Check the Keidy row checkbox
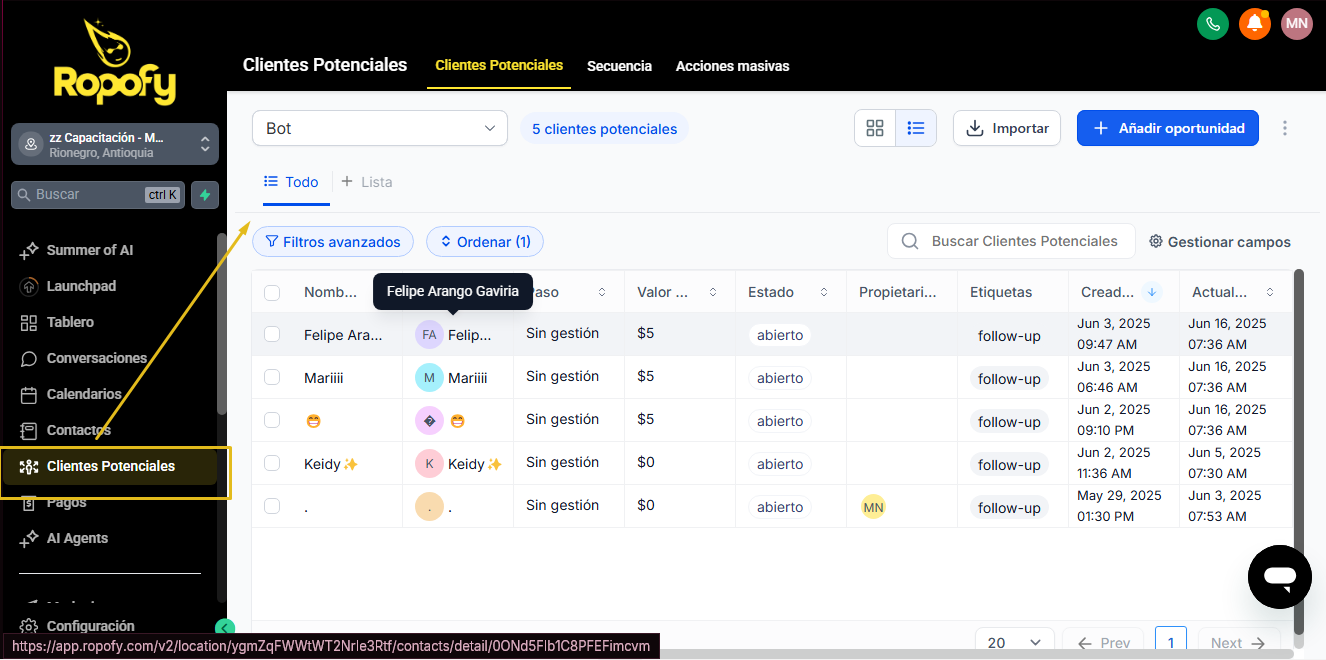 tap(272, 463)
